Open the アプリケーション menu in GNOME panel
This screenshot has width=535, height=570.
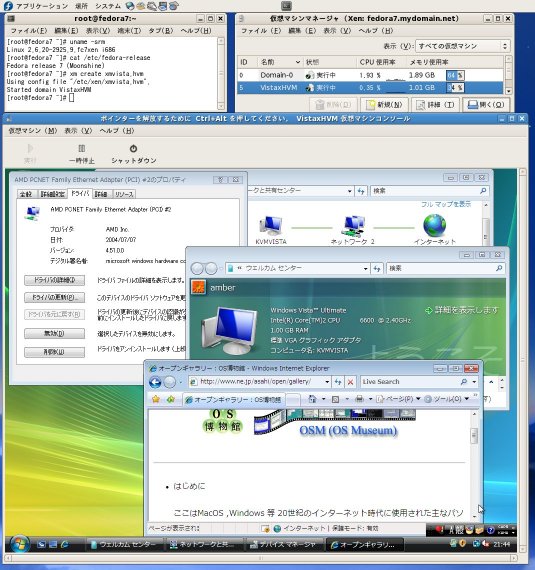42,6
